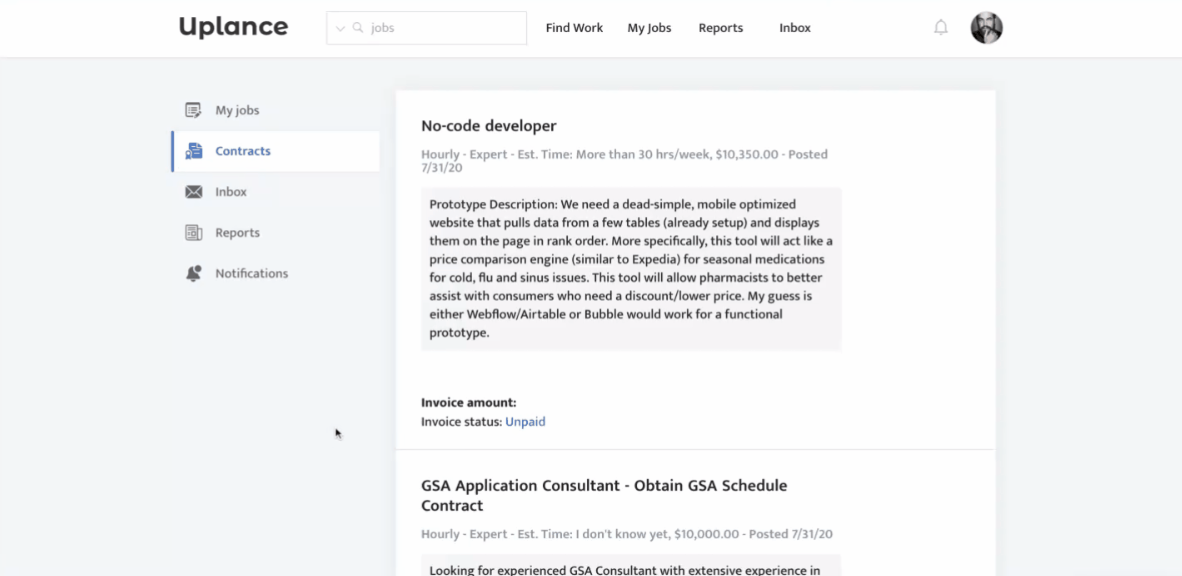The height and width of the screenshot is (576, 1182).
Task: Open the profile avatar menu
Action: pyautogui.click(x=986, y=28)
